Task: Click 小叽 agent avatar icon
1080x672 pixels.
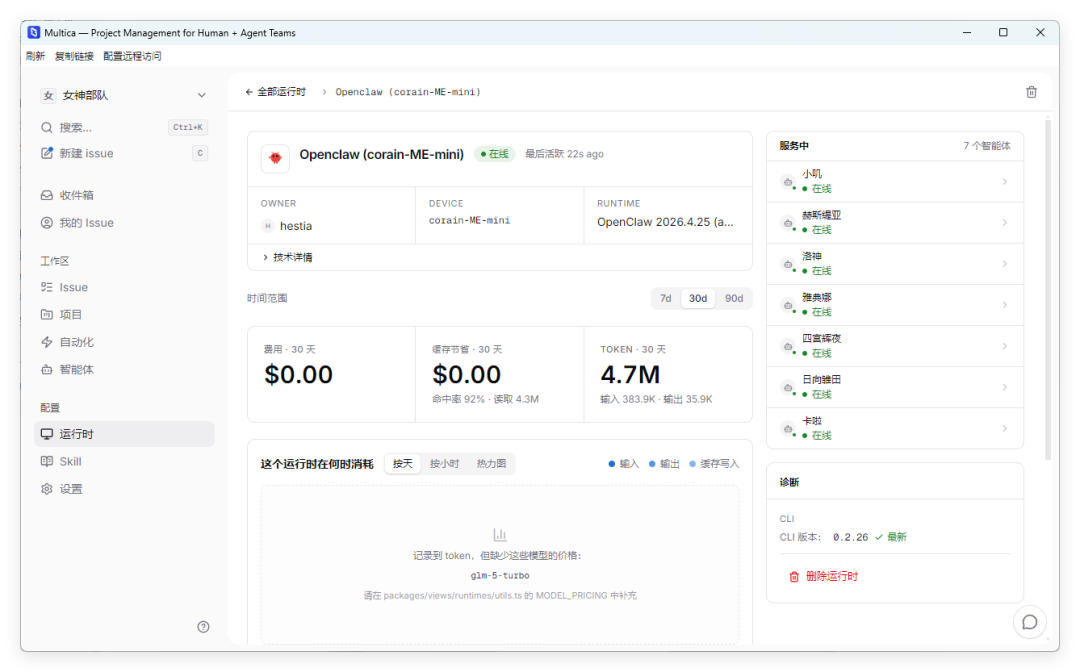Action: (x=788, y=182)
